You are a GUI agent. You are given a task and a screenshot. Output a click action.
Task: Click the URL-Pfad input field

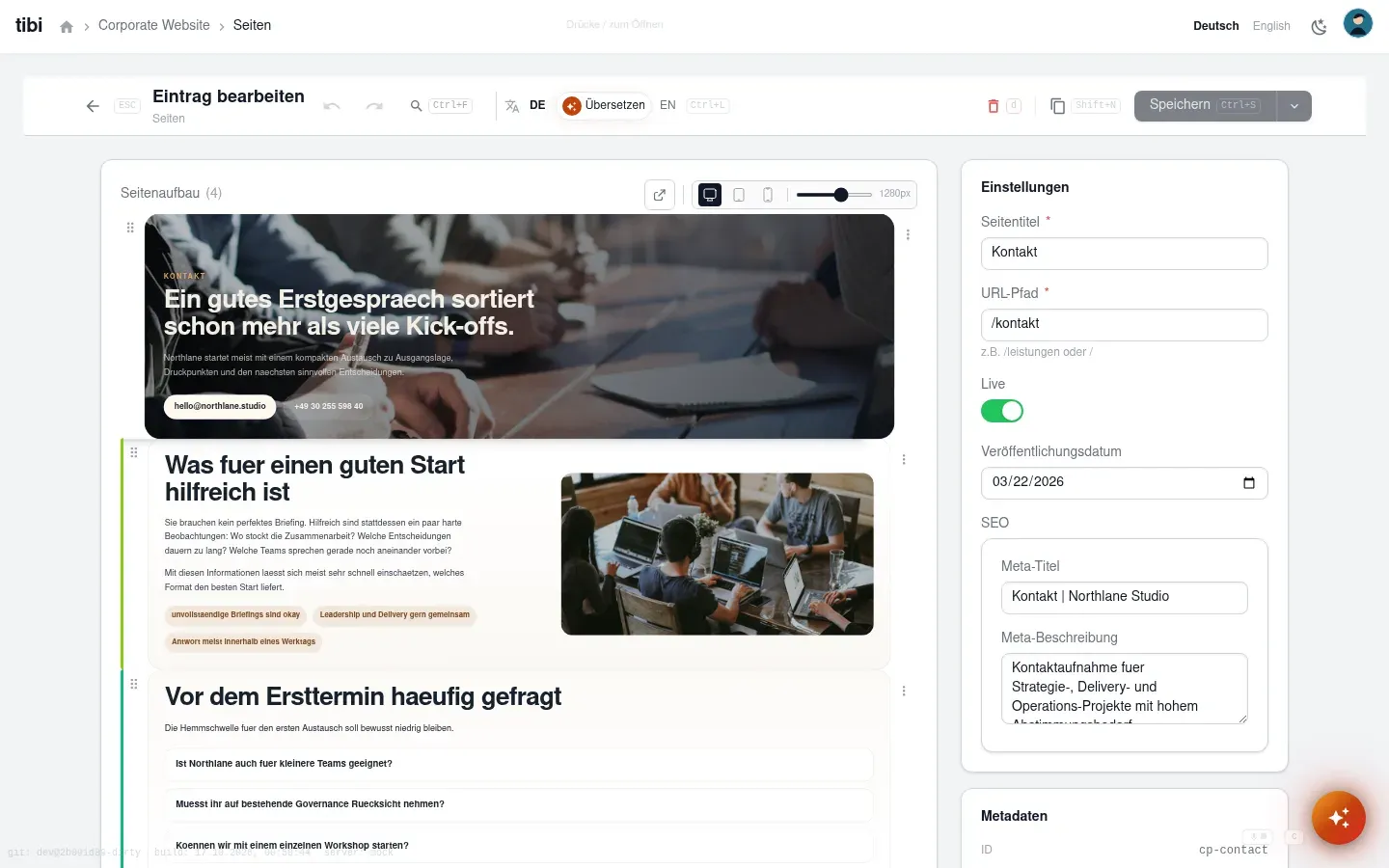1125,325
